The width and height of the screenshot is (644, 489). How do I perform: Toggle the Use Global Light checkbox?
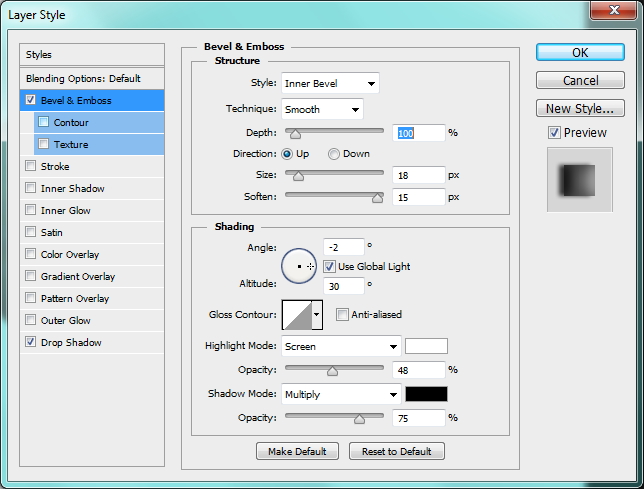330,267
